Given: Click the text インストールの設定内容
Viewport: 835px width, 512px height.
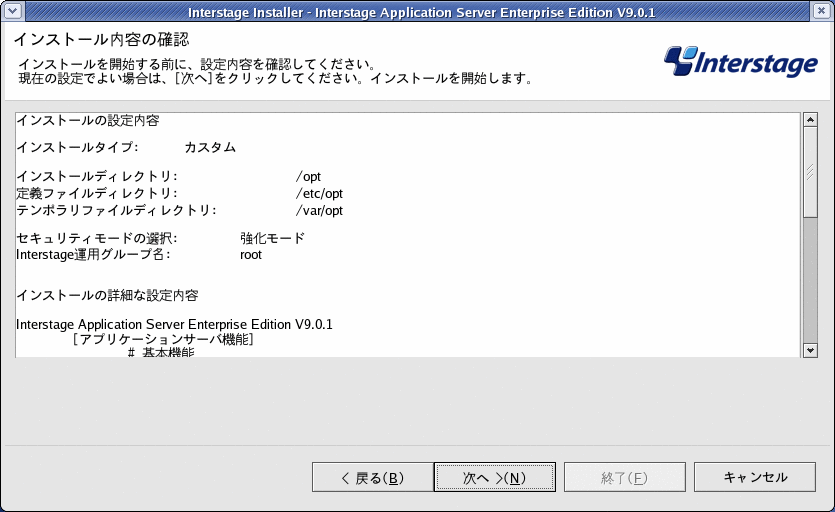Looking at the screenshot, I should click(88, 120).
